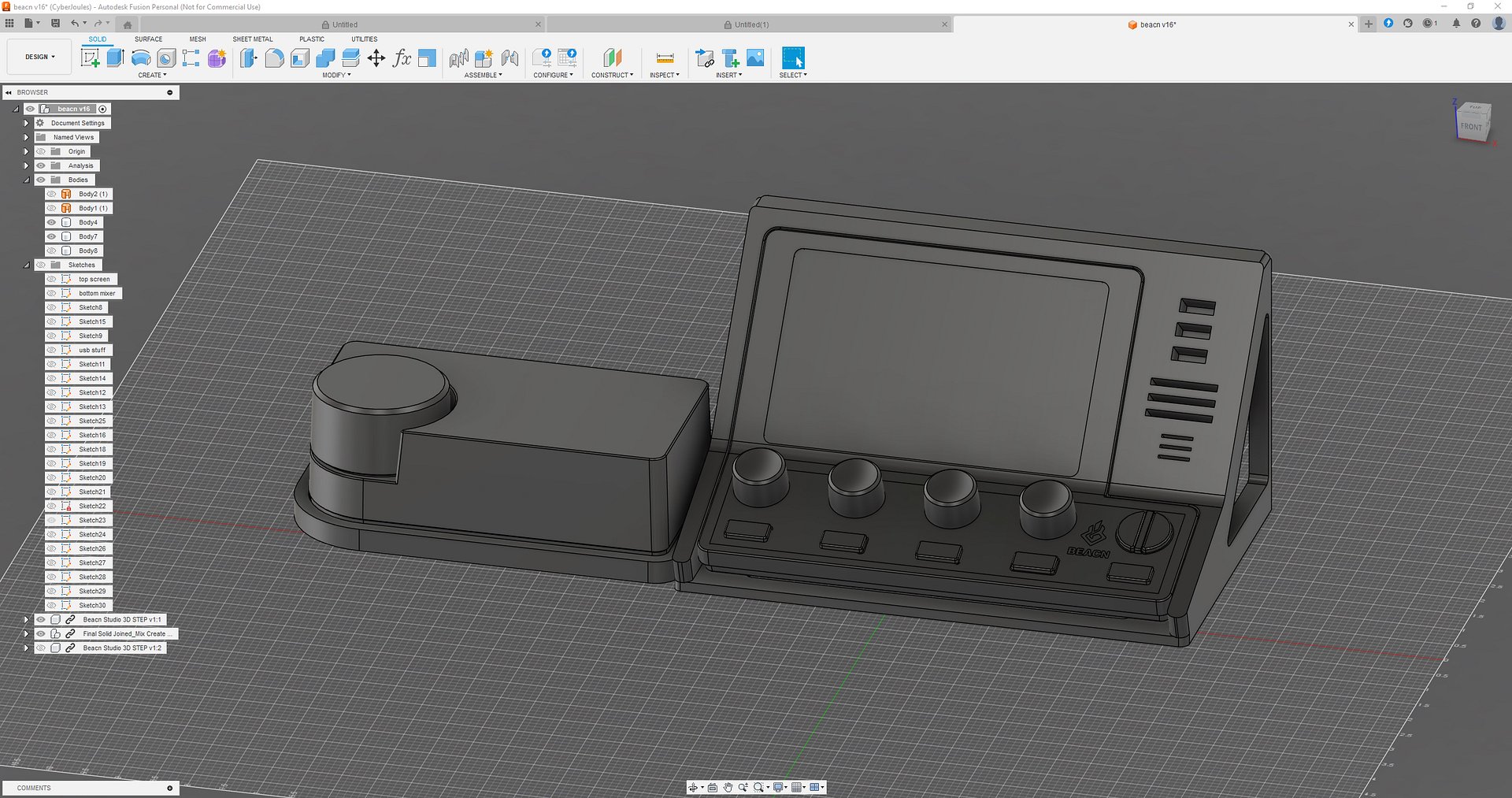Toggle visibility of Beacn Studio 3D STEP v1:2
This screenshot has height=798, width=1512.
pyautogui.click(x=41, y=648)
